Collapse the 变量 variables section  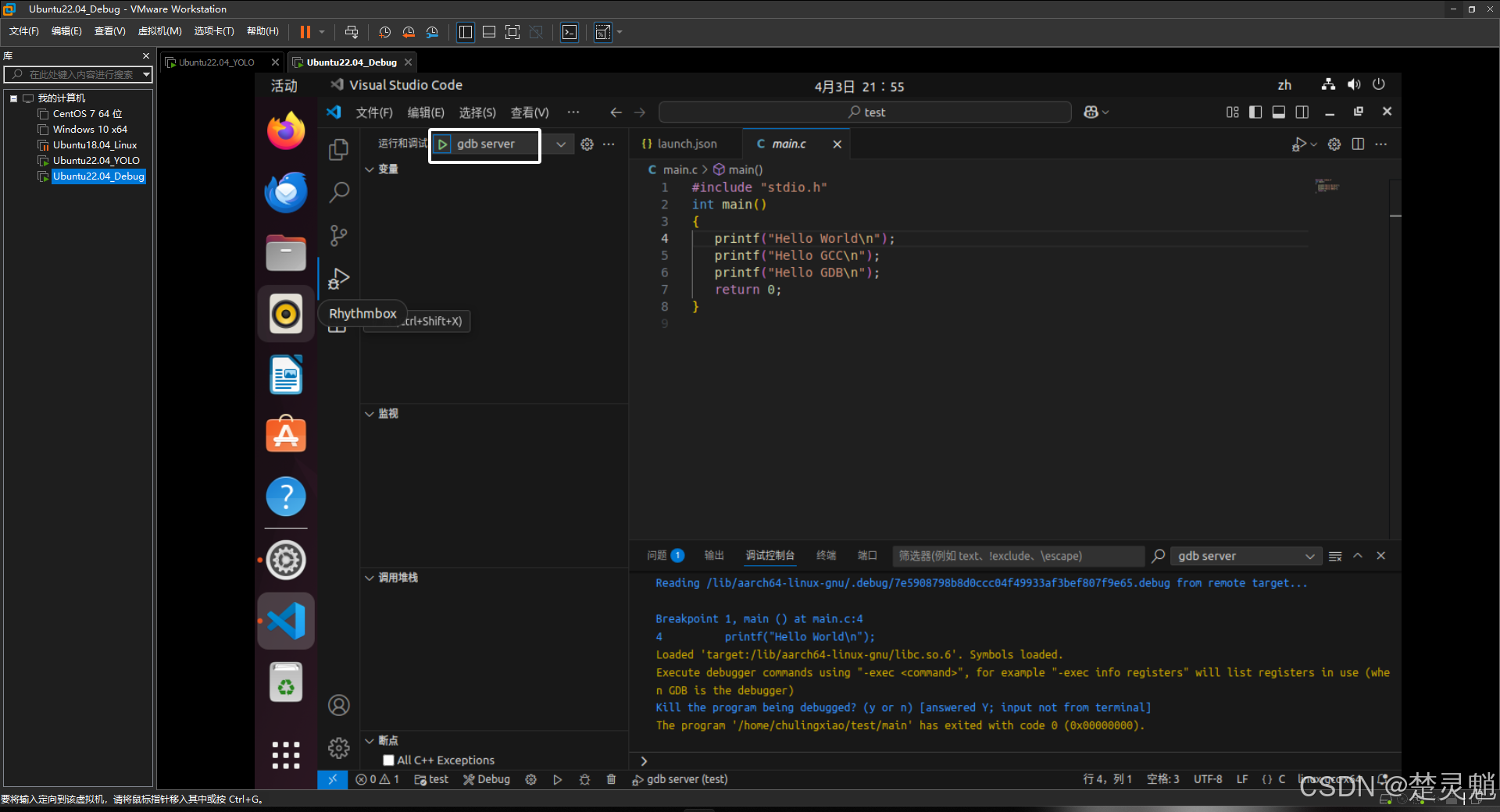370,169
